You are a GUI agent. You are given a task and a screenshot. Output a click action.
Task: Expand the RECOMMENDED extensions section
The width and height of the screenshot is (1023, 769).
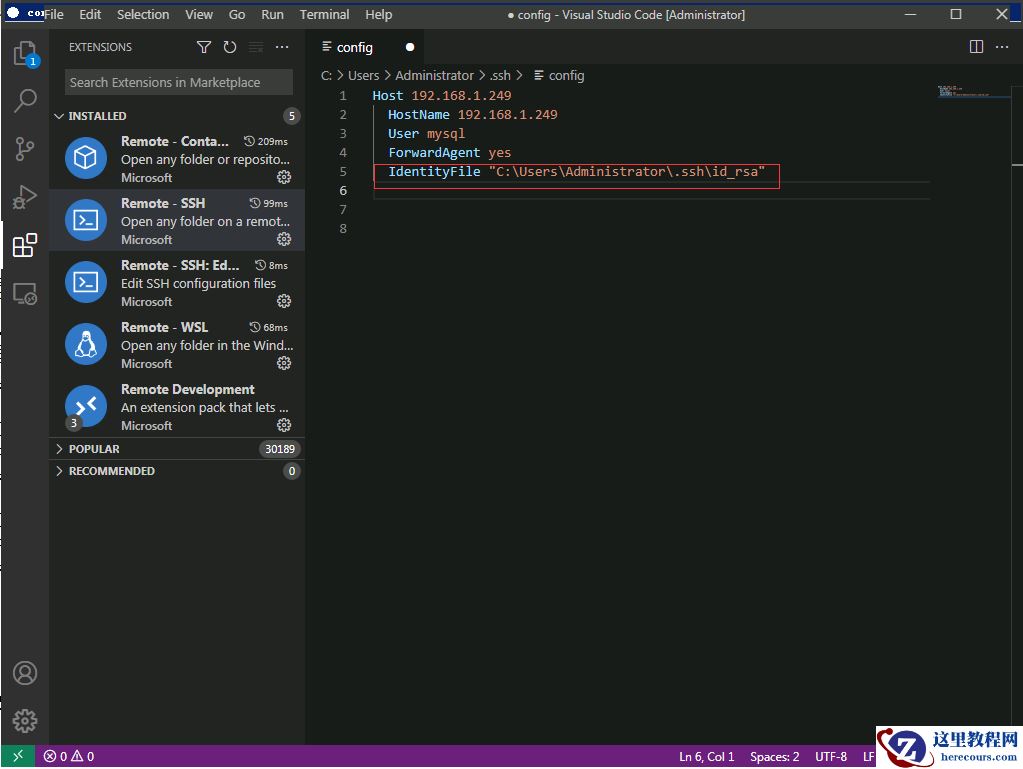[x=59, y=471]
